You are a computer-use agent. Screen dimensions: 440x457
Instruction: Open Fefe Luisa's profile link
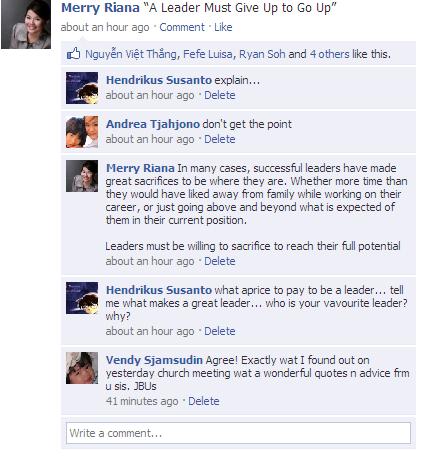(x=208, y=54)
